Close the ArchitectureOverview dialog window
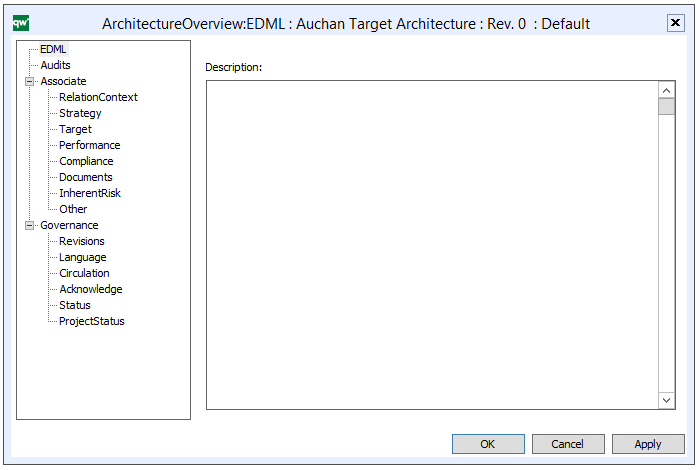Image resolution: width=700 pixels, height=470 pixels. [x=676, y=23]
